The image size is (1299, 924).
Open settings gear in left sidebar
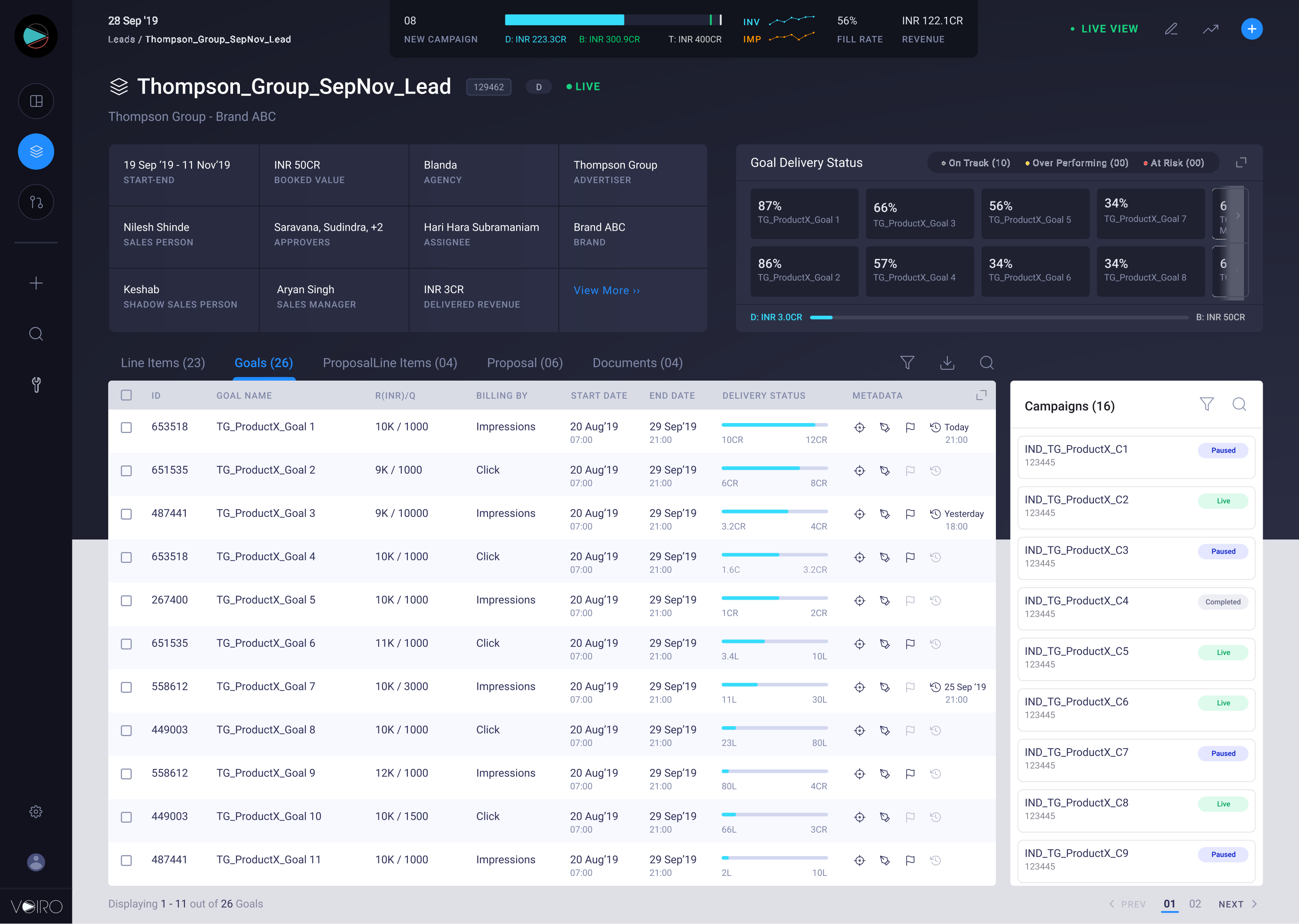pos(36,811)
